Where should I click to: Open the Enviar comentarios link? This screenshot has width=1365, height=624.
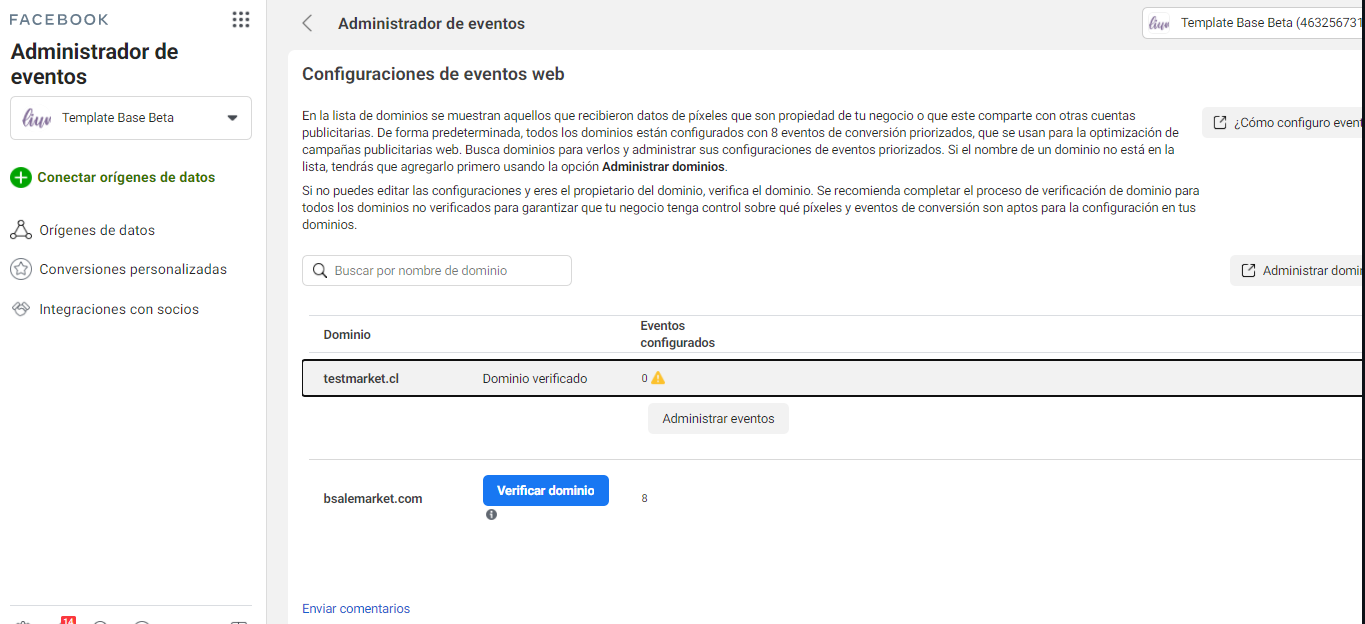[x=356, y=608]
